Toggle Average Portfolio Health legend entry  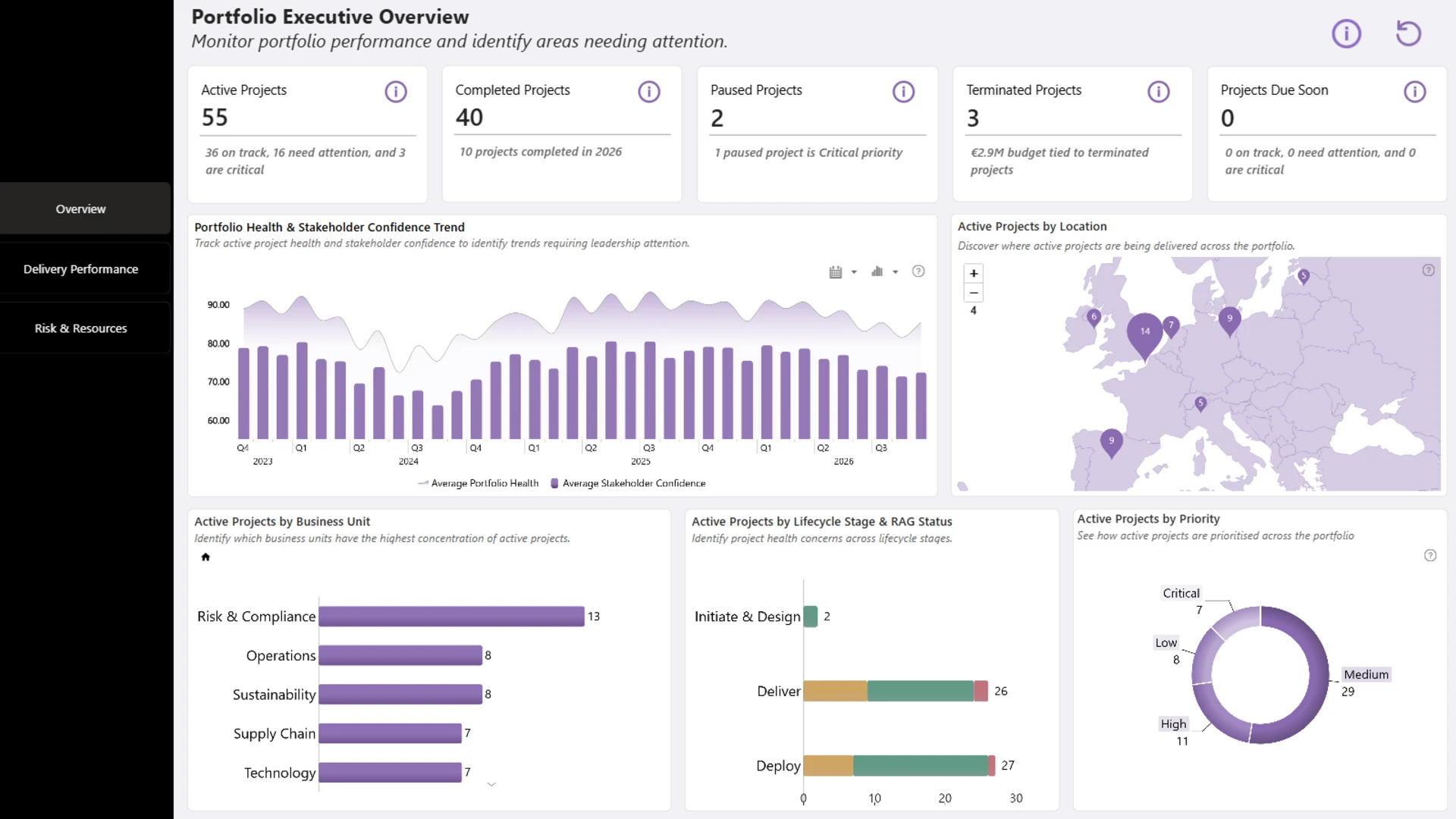pos(479,484)
